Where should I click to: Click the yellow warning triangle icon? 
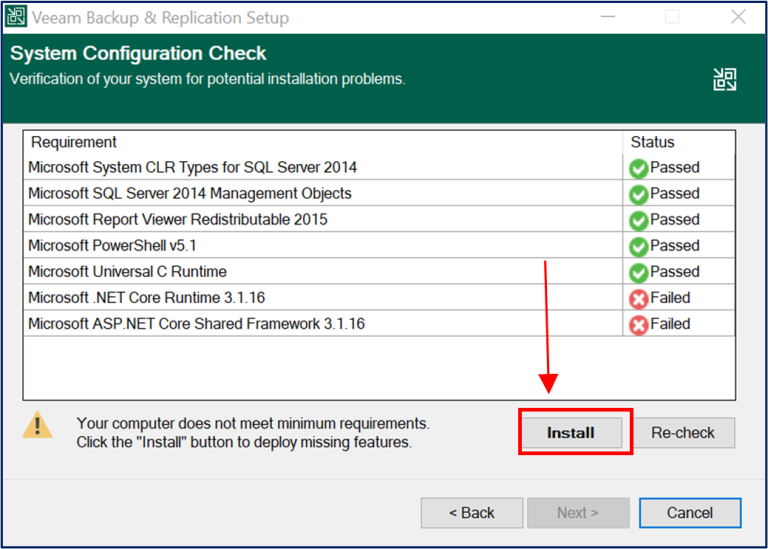tap(38, 425)
